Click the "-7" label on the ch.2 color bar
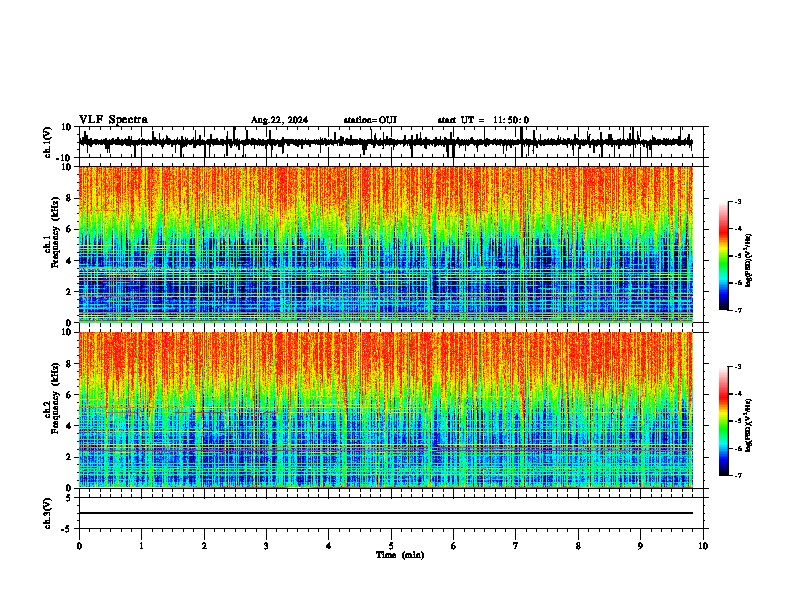Image resolution: width=792 pixels, height=612 pixels. pos(738,475)
